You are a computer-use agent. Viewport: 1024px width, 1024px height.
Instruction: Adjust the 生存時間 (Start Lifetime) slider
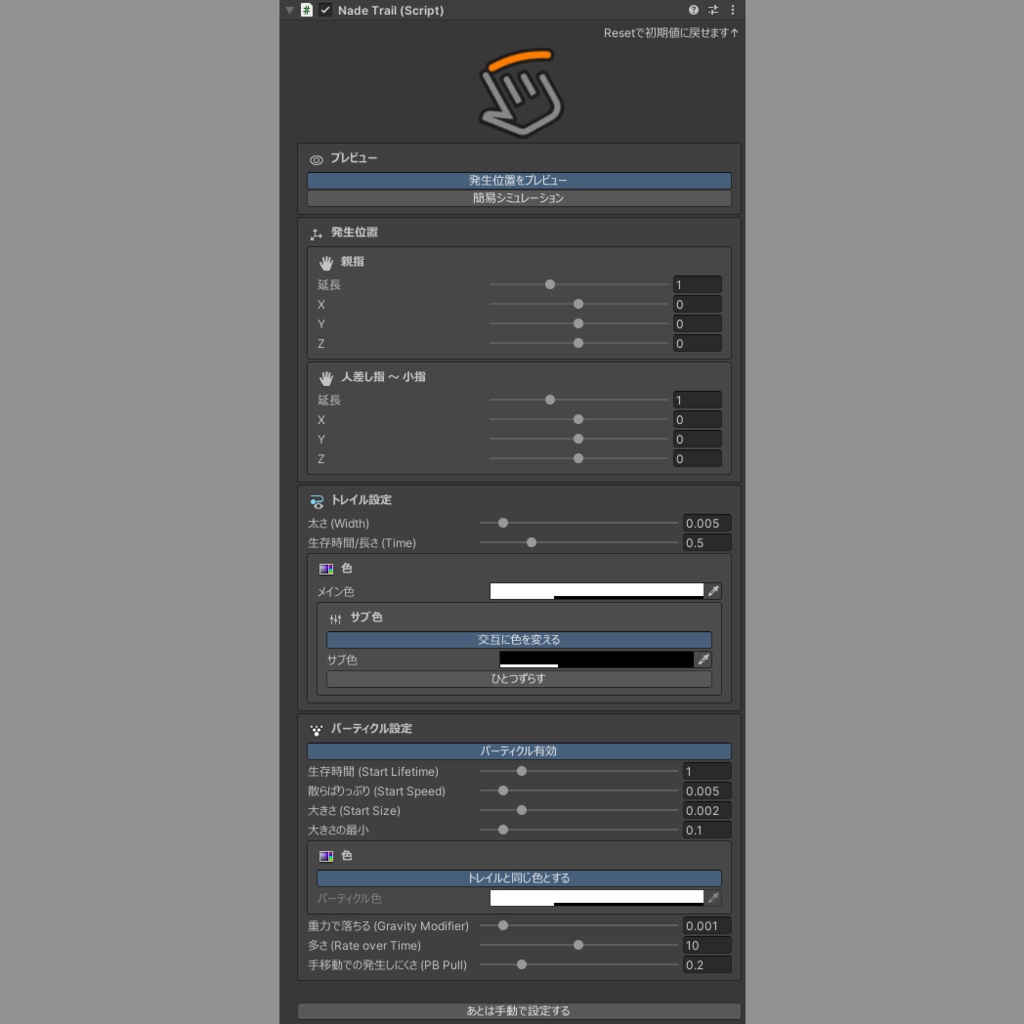(x=579, y=771)
